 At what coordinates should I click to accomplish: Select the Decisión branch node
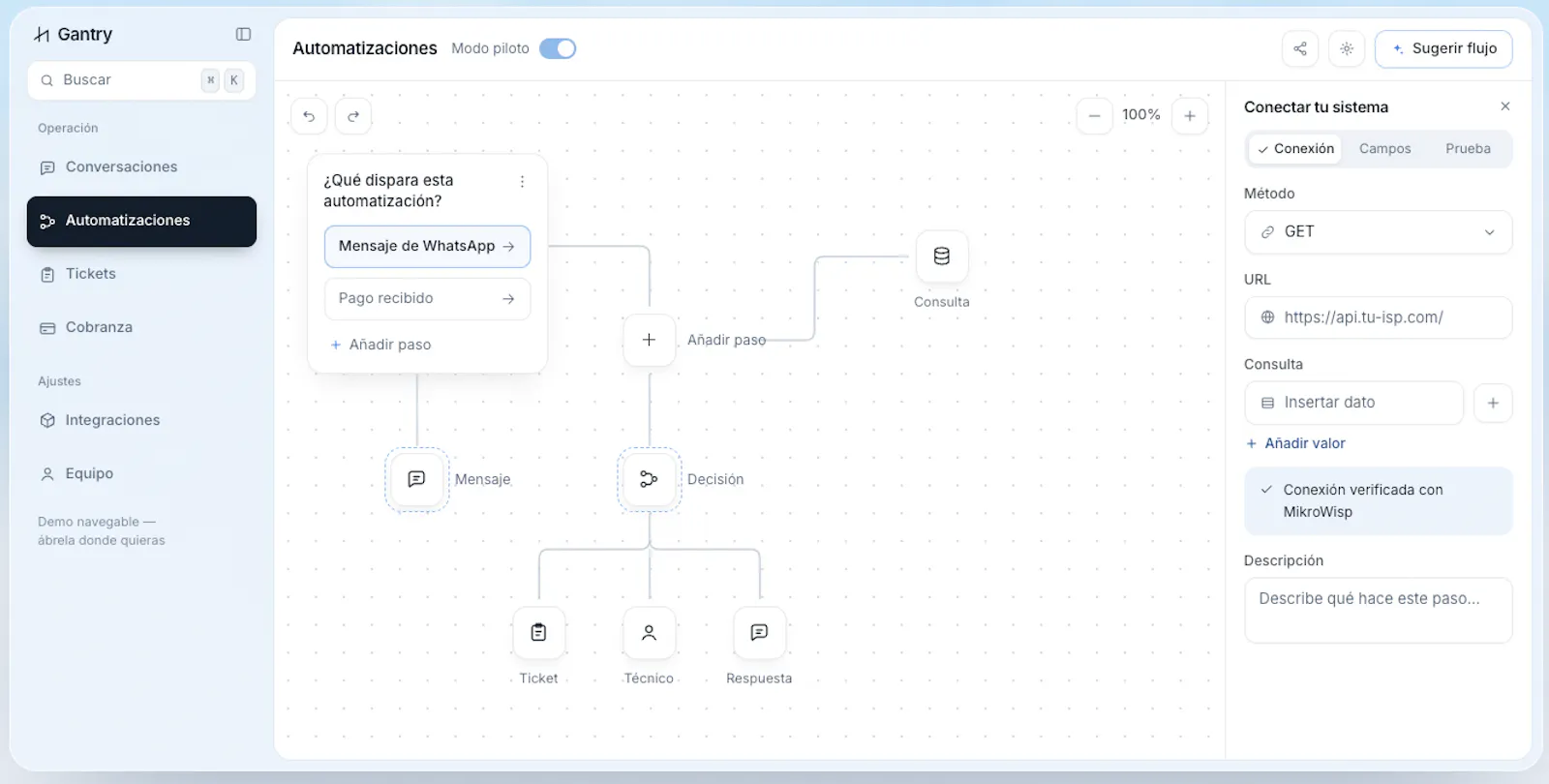point(649,479)
